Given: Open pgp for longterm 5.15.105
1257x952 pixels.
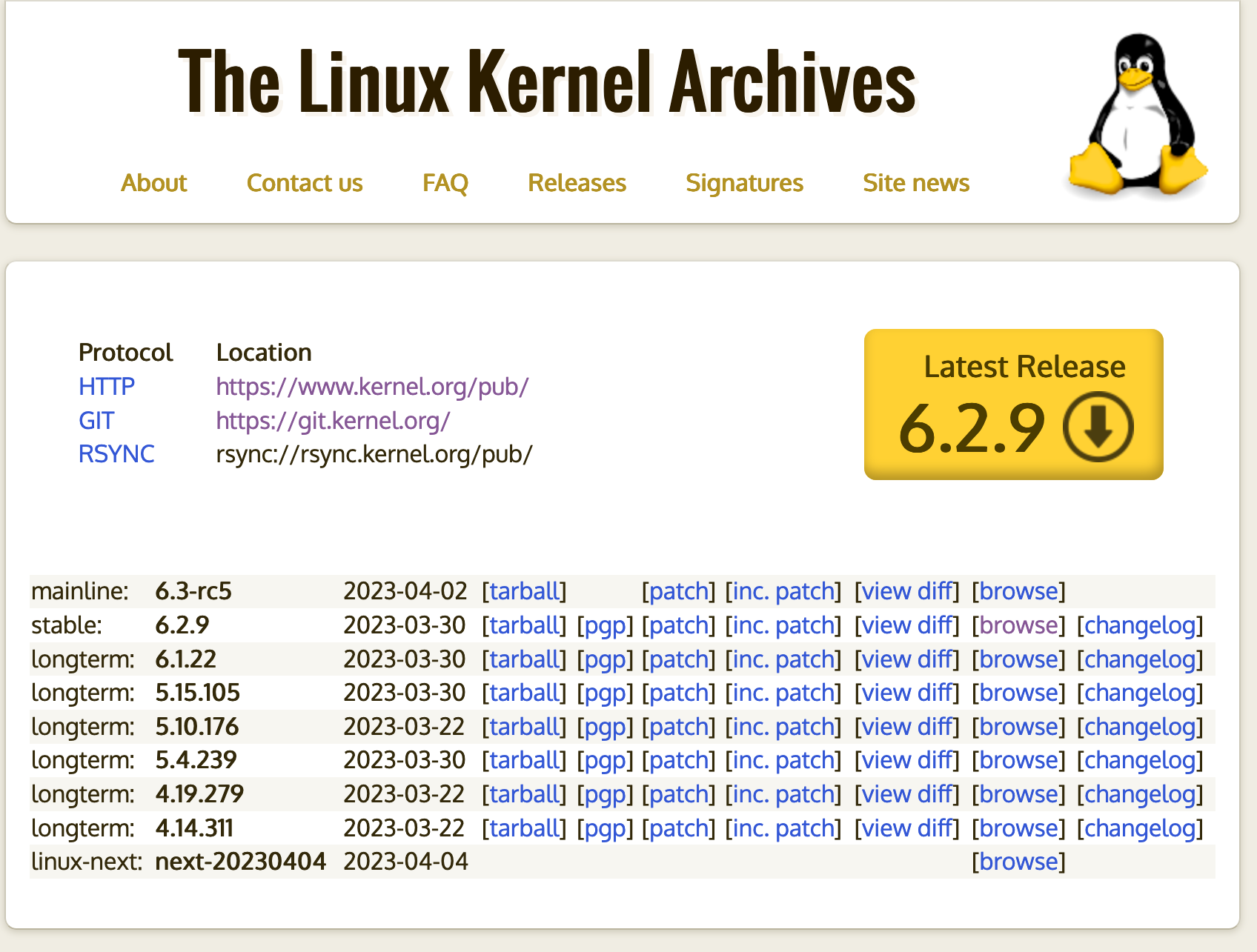Looking at the screenshot, I should pyautogui.click(x=606, y=693).
